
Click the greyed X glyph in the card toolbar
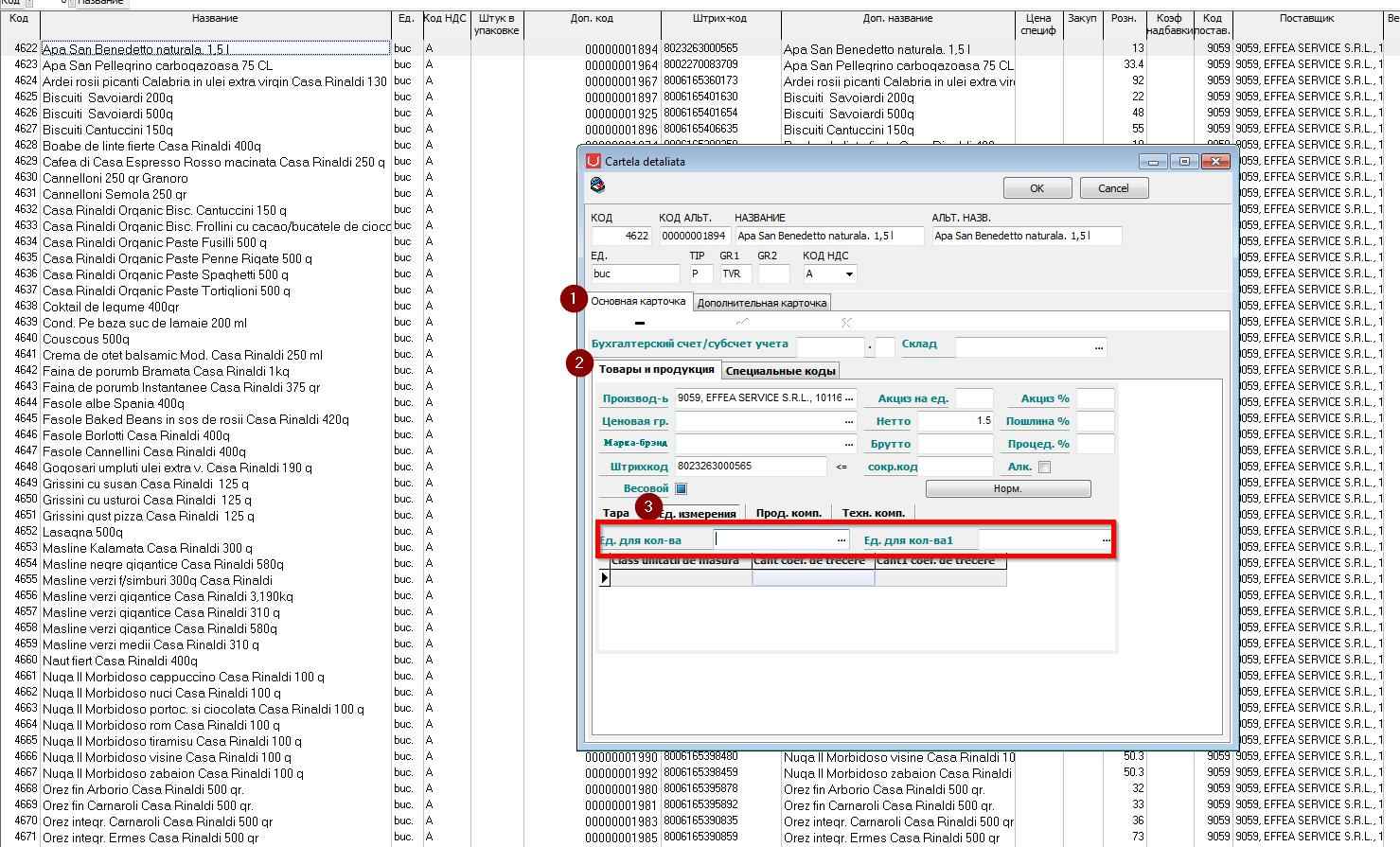[846, 323]
